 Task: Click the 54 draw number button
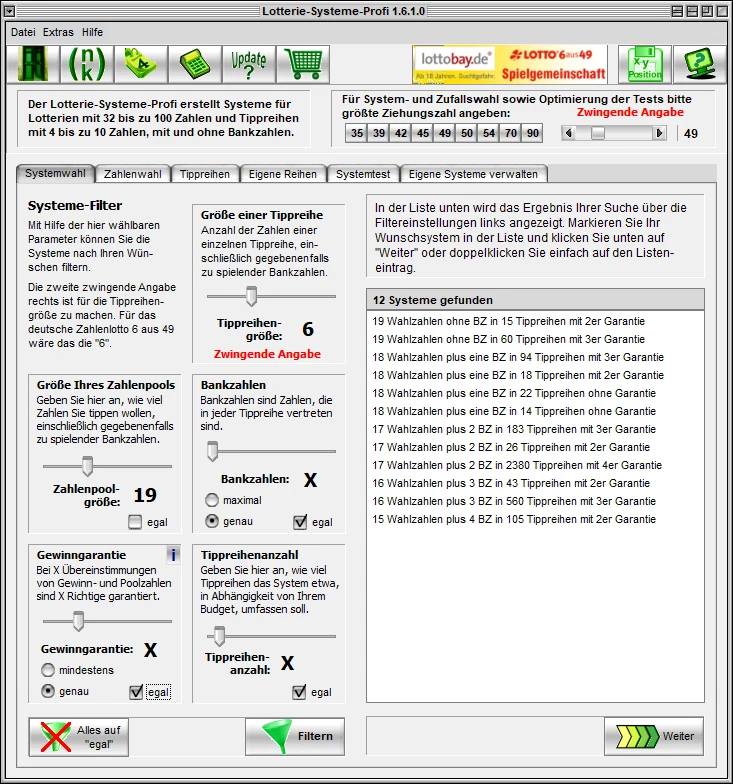(x=488, y=133)
